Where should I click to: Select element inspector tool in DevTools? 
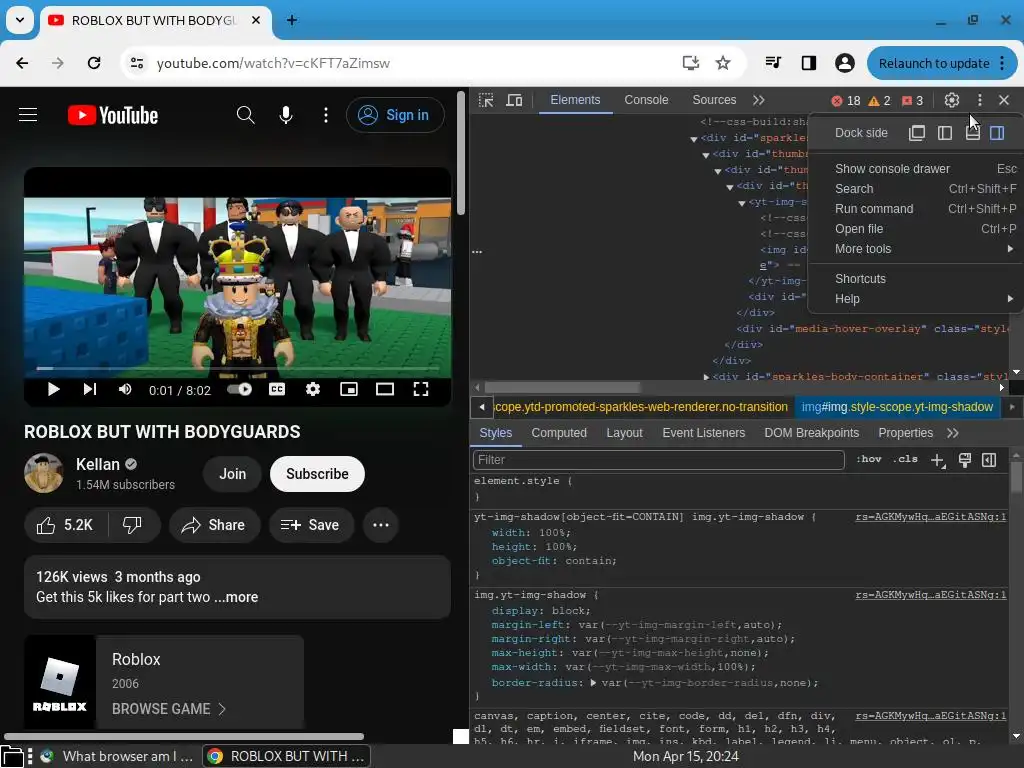486,100
